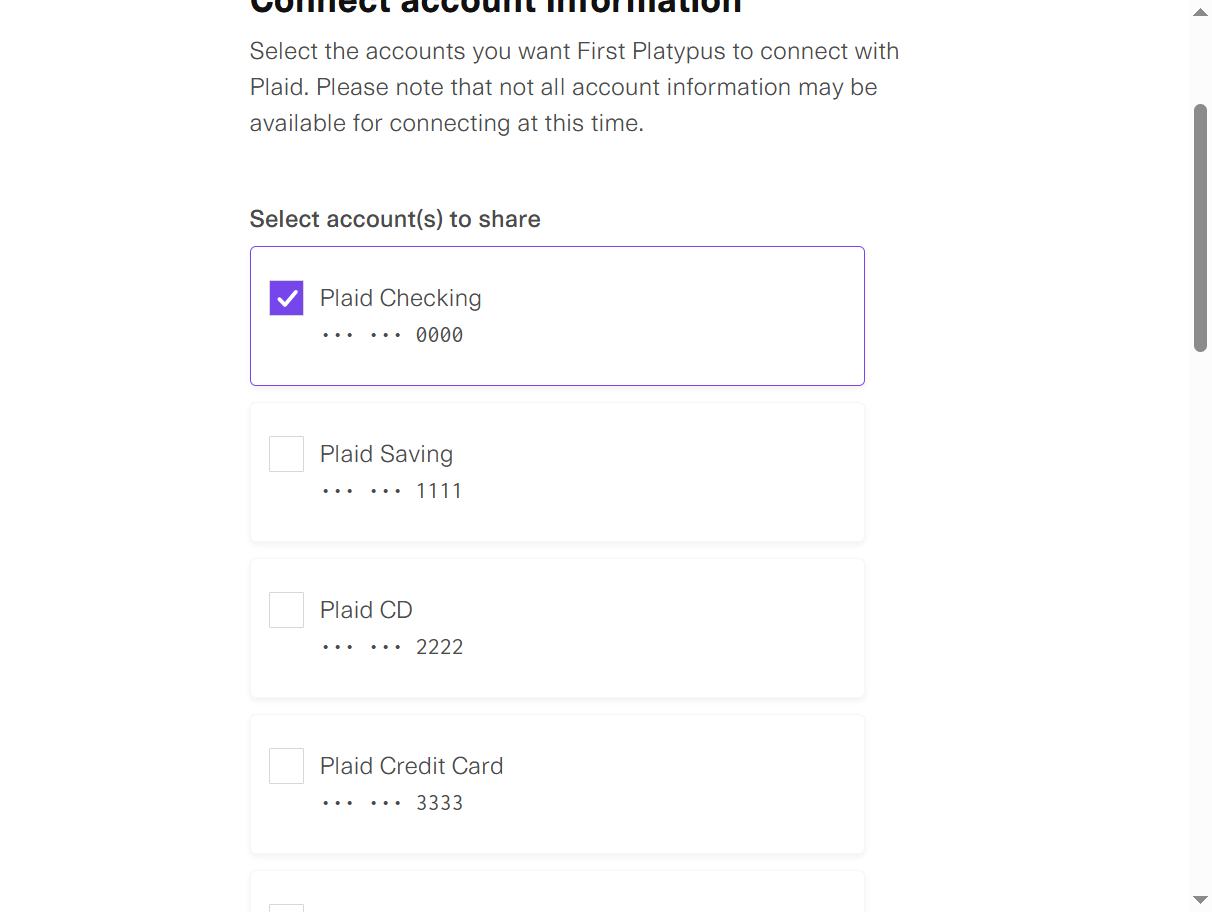
Task: Uncheck the Plaid Checking checkbox
Action: tap(286, 298)
